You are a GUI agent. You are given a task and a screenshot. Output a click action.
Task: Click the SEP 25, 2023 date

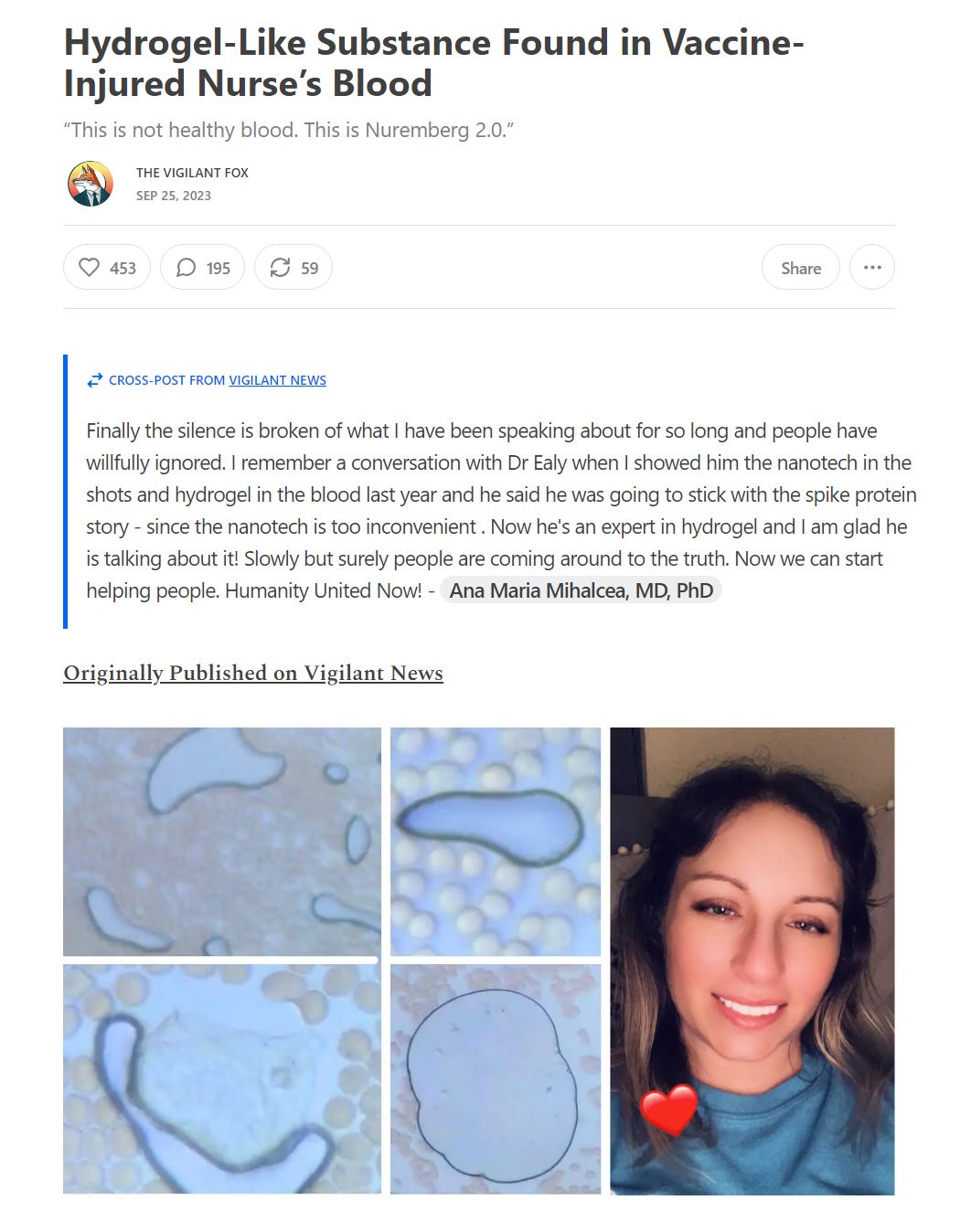pyautogui.click(x=174, y=196)
